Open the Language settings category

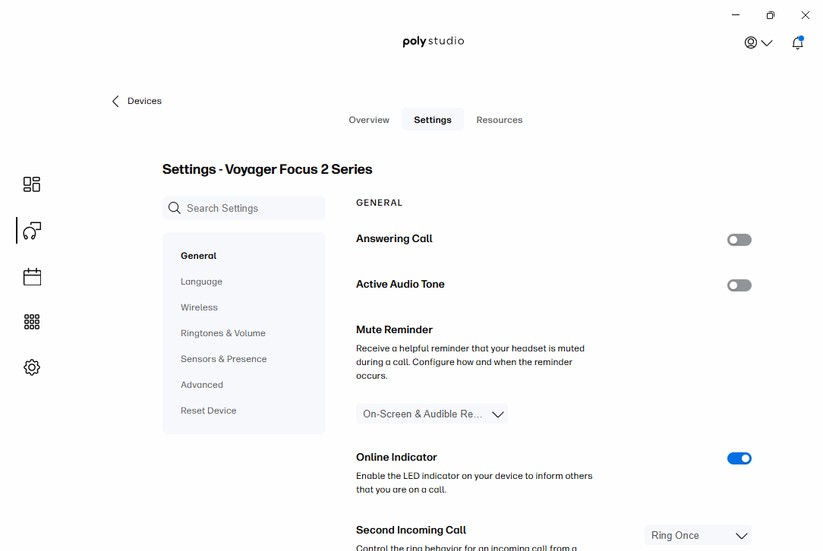(202, 282)
